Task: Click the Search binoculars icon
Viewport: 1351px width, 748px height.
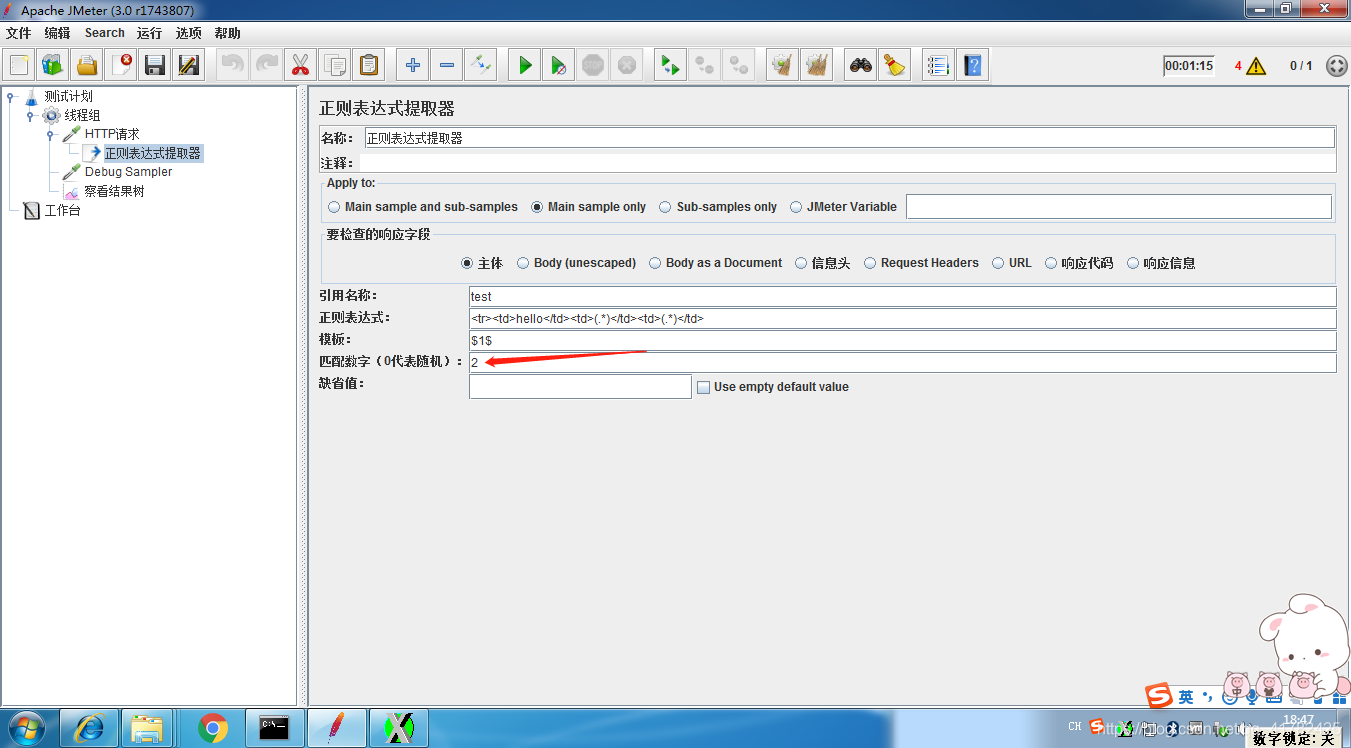Action: pyautogui.click(x=861, y=66)
